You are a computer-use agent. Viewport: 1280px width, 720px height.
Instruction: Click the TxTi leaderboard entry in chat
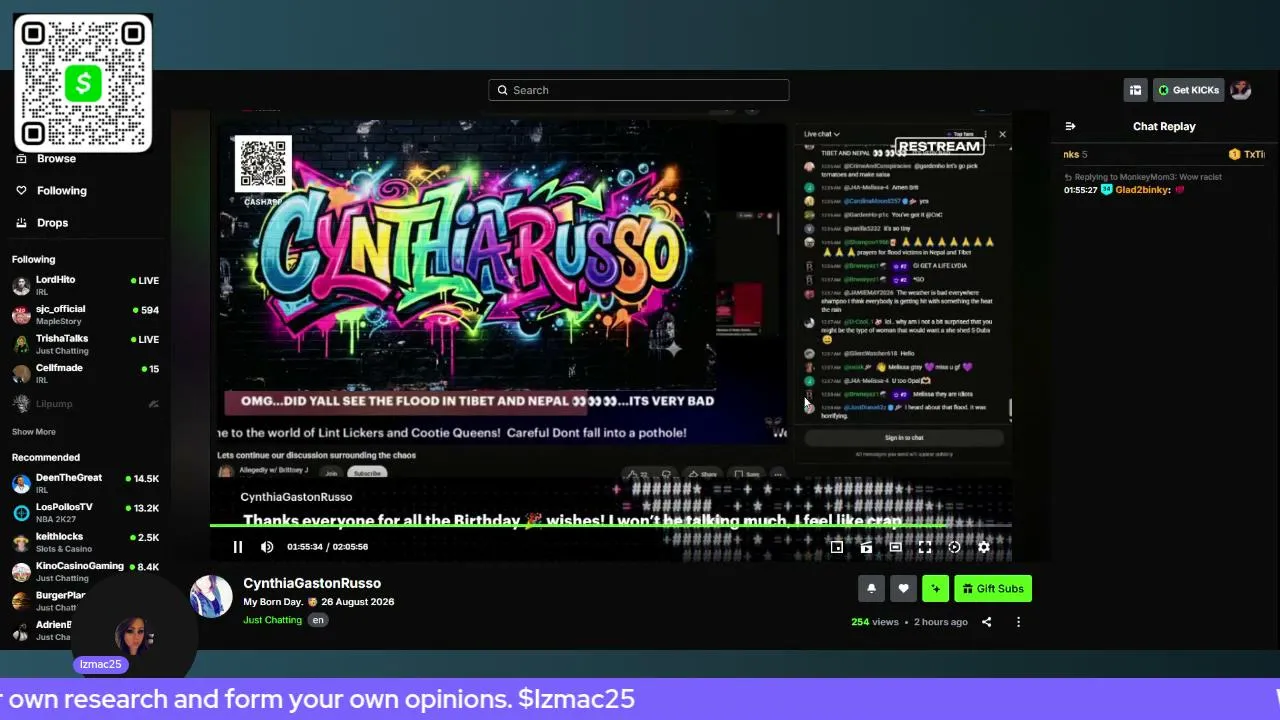pos(1248,154)
